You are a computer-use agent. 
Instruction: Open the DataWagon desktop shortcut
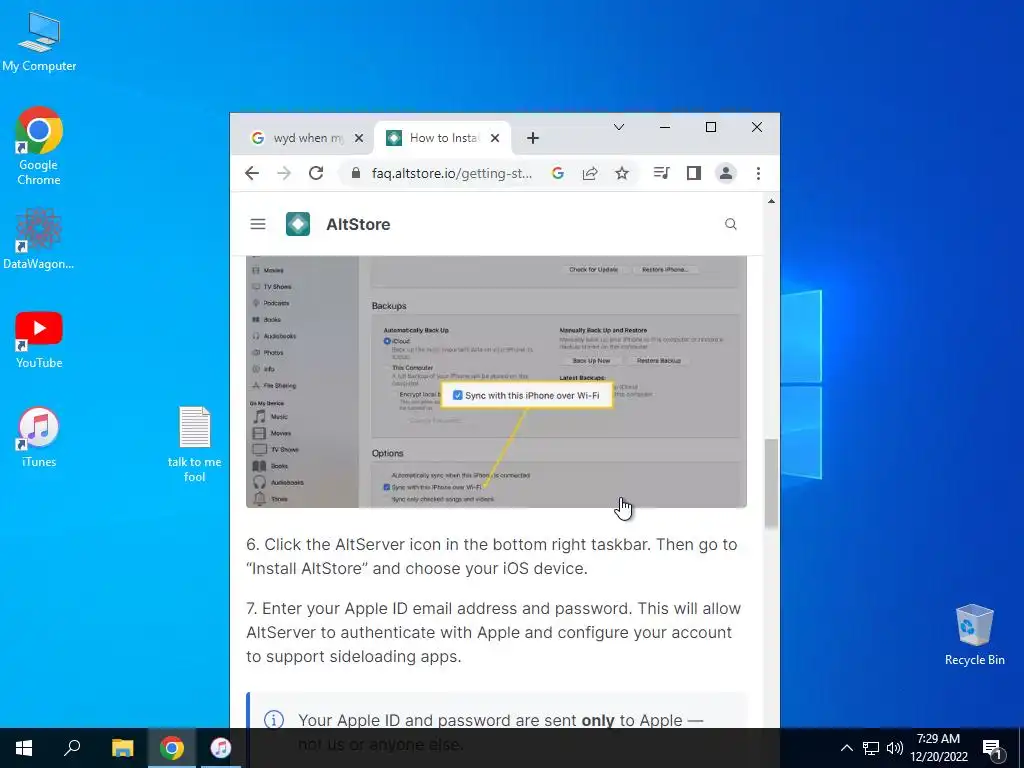pyautogui.click(x=39, y=239)
